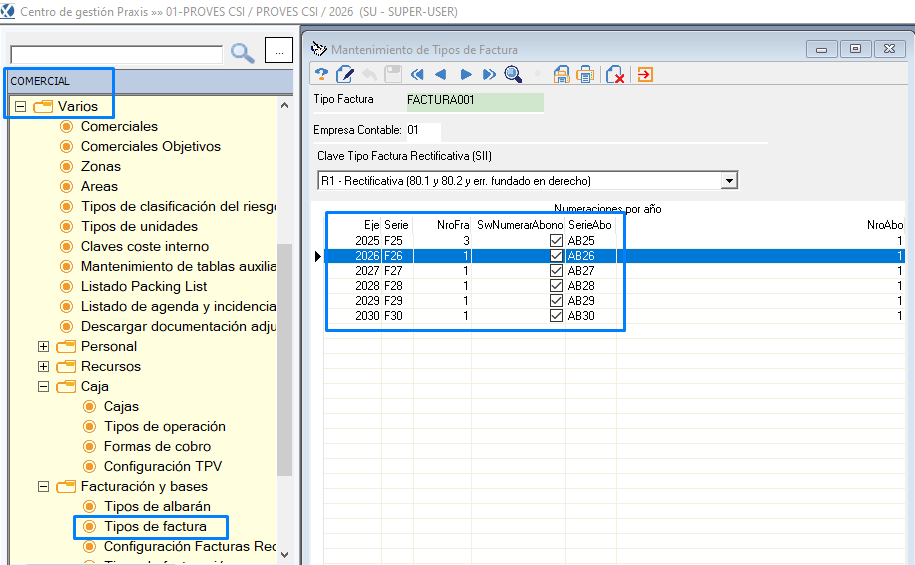Viewport: 915px width, 565px height.
Task: Go to the first record
Action: [417, 75]
